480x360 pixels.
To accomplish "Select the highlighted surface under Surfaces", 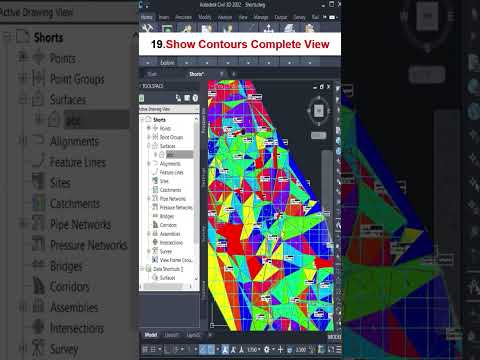I will tap(179, 155).
